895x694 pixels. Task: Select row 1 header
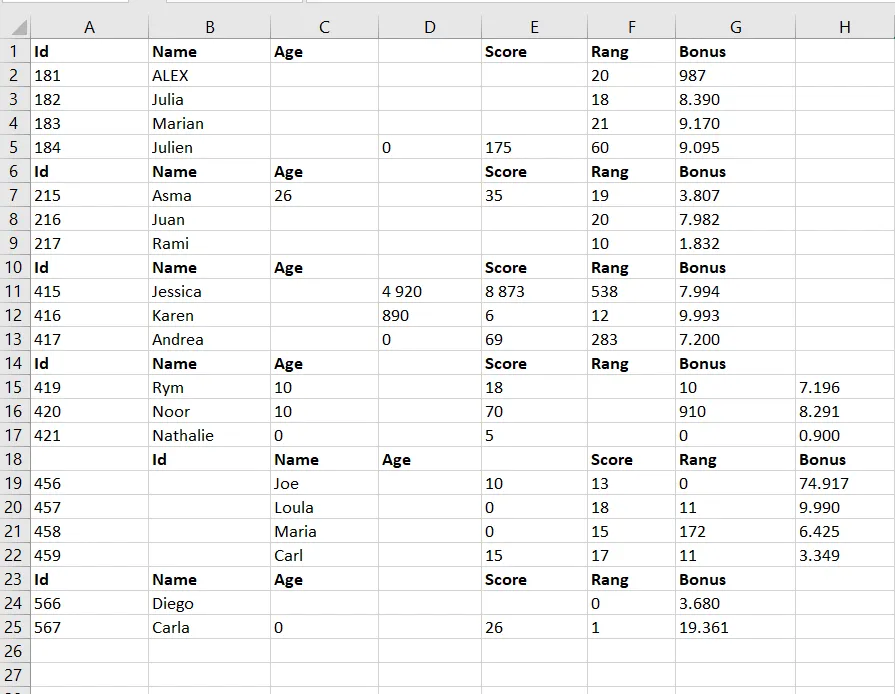[x=15, y=51]
